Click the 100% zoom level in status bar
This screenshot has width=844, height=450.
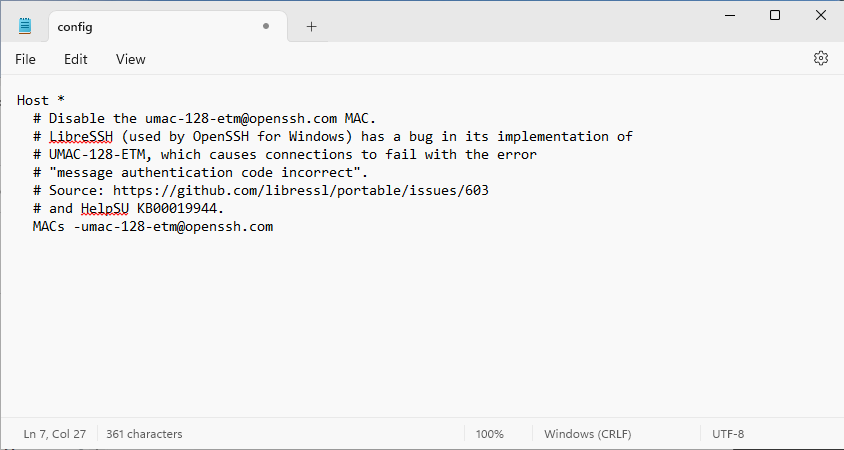[x=489, y=434]
